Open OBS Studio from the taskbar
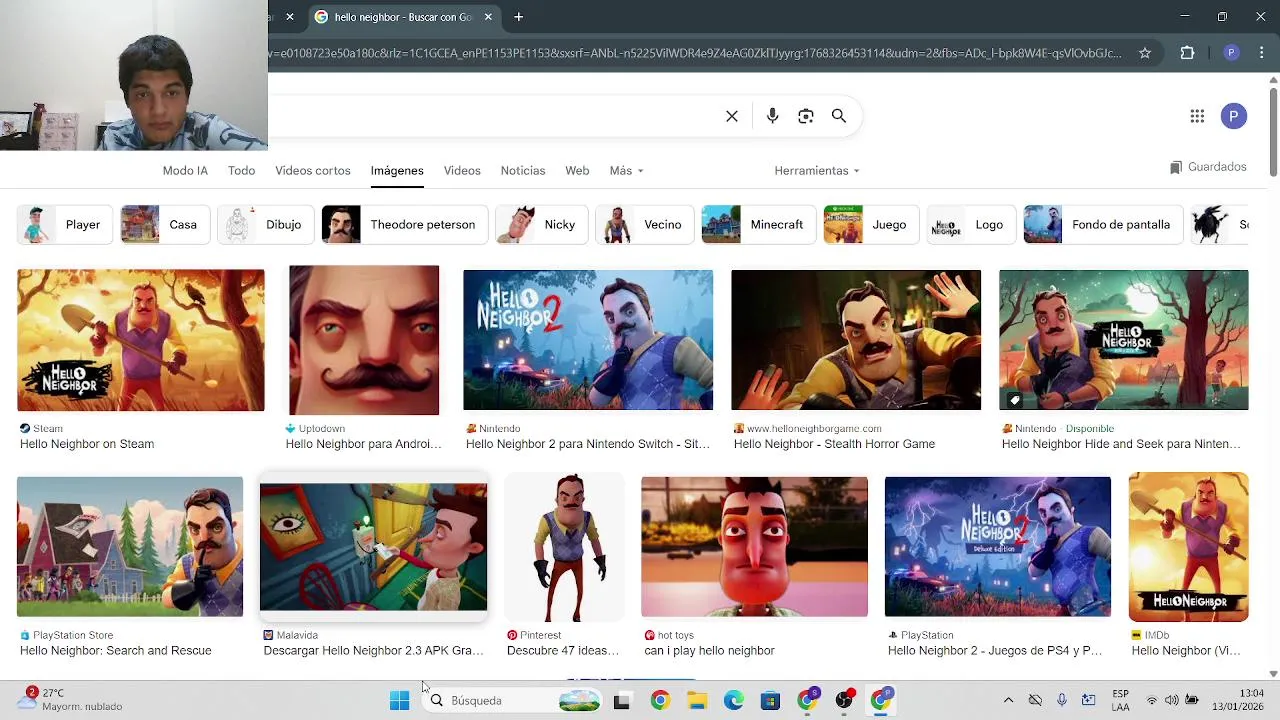 point(844,701)
